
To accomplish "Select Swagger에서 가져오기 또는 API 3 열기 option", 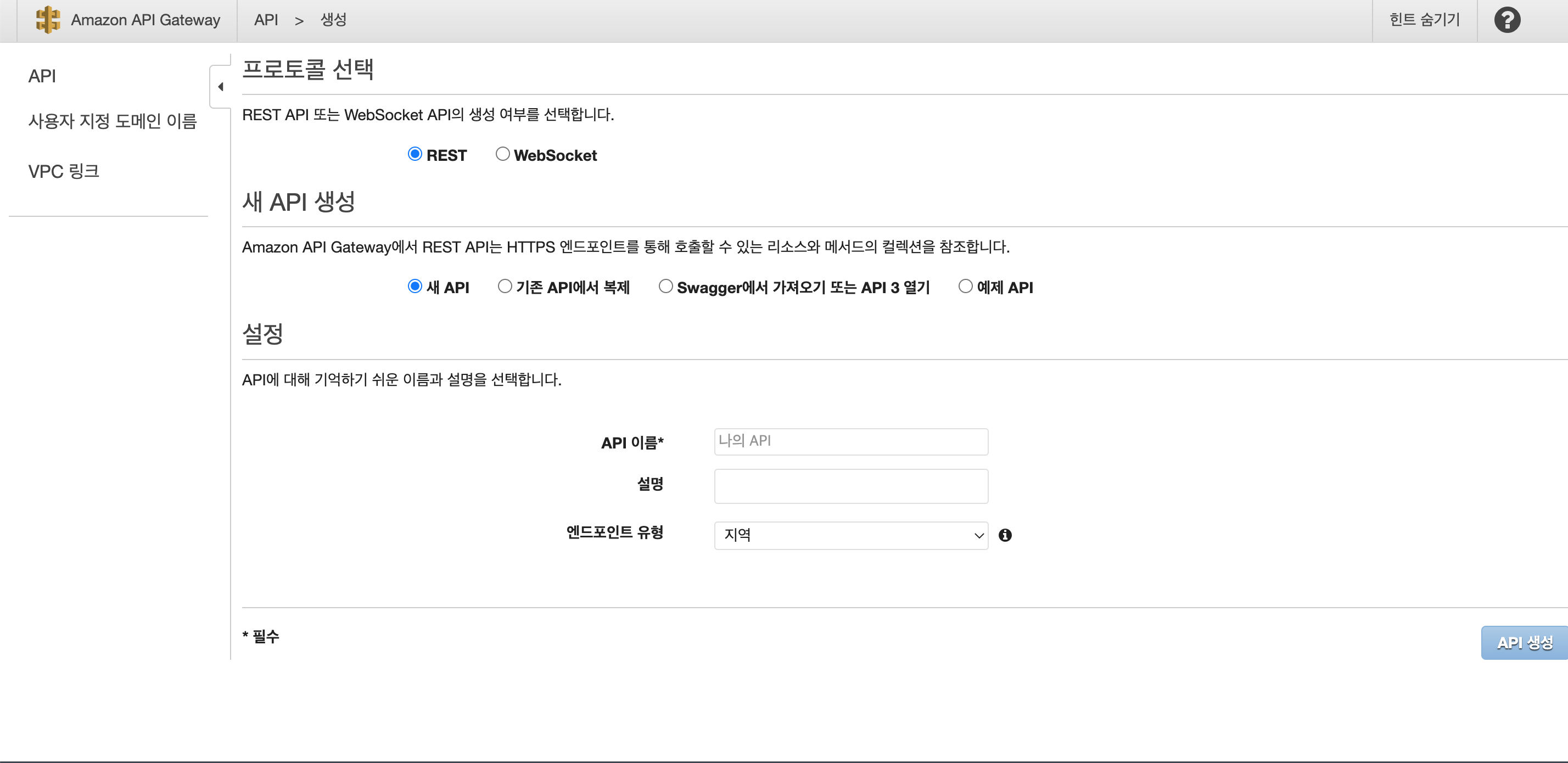I will pyautogui.click(x=665, y=286).
